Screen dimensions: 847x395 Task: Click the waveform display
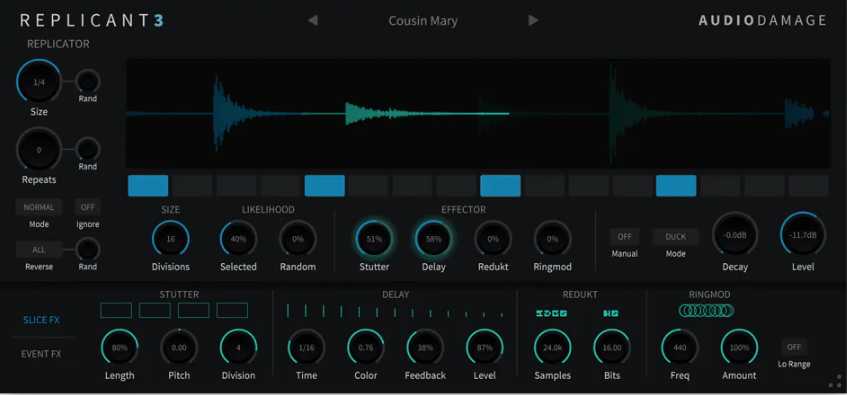pyautogui.click(x=478, y=113)
